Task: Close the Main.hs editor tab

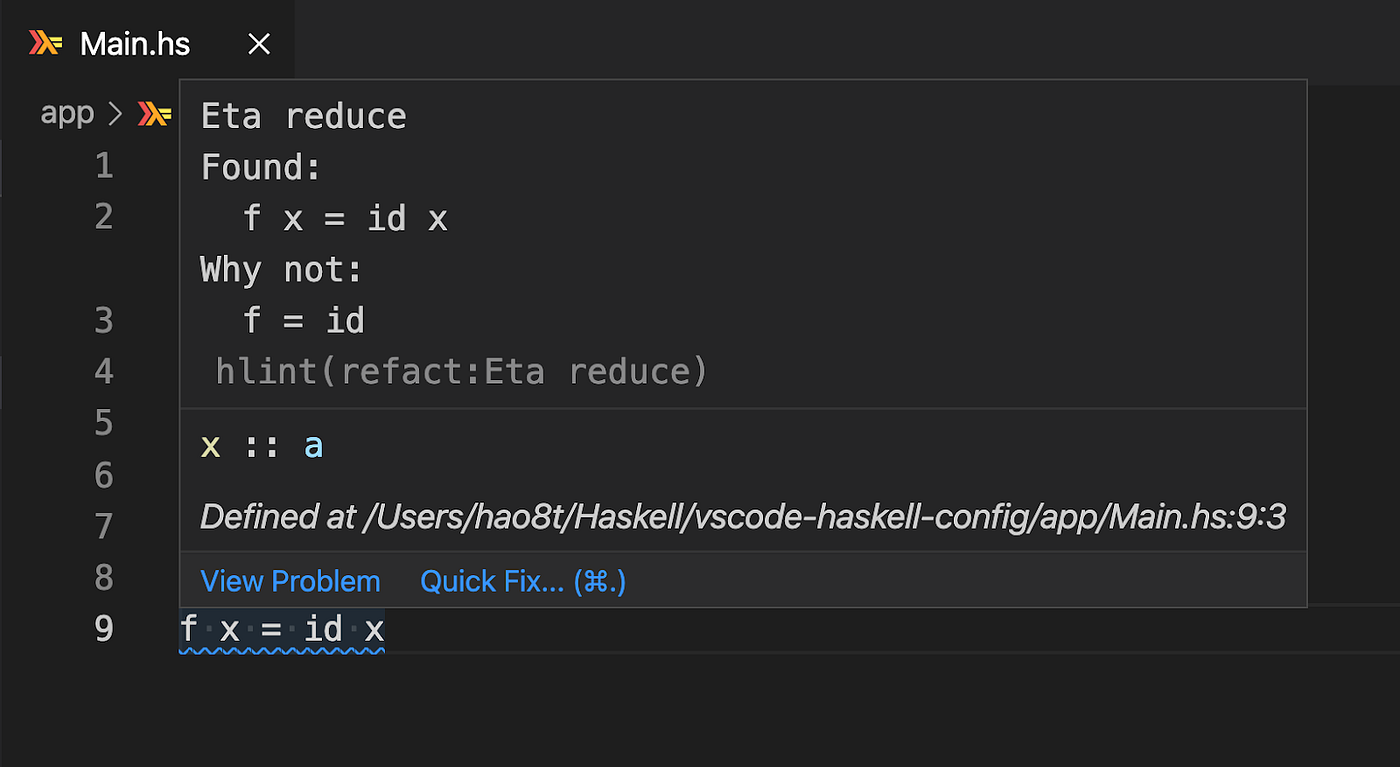Action: pyautogui.click(x=259, y=44)
